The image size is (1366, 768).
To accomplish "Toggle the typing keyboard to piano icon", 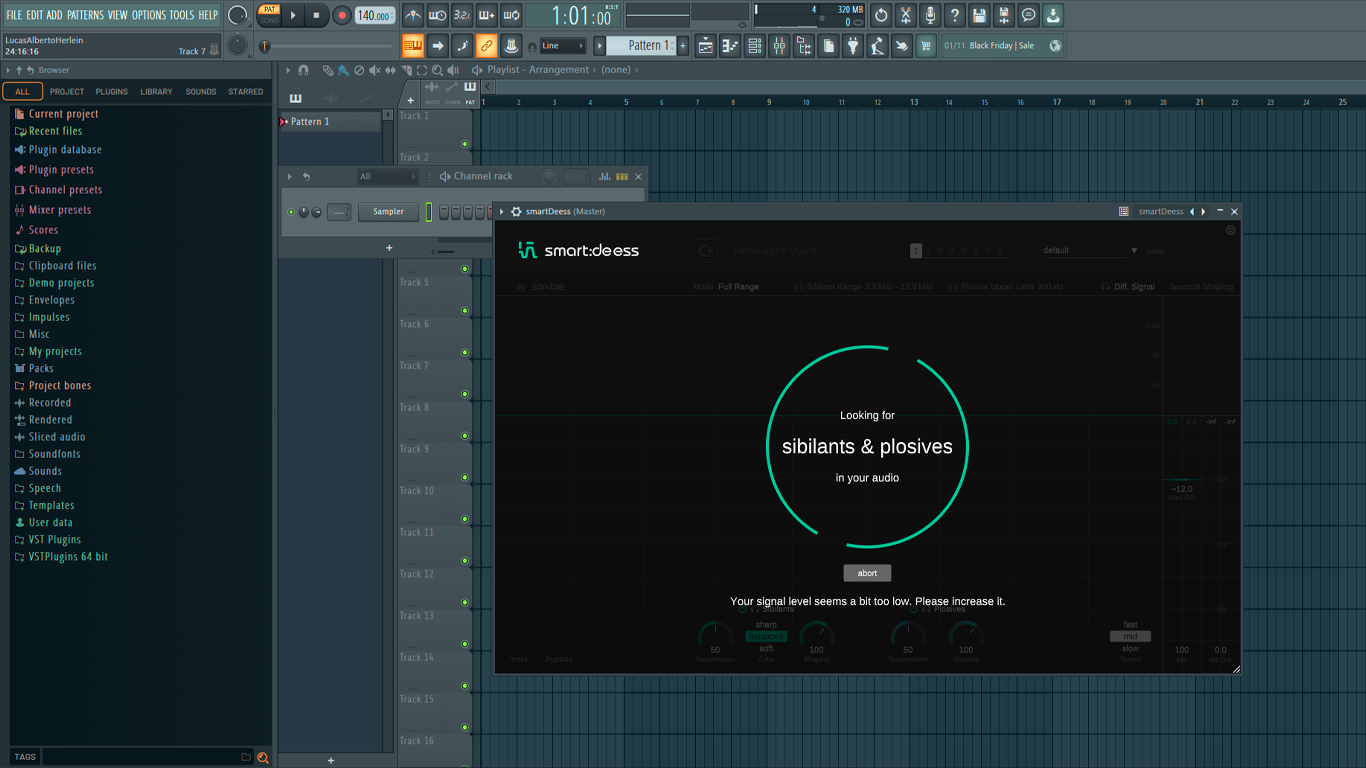I will pyautogui.click(x=413, y=45).
